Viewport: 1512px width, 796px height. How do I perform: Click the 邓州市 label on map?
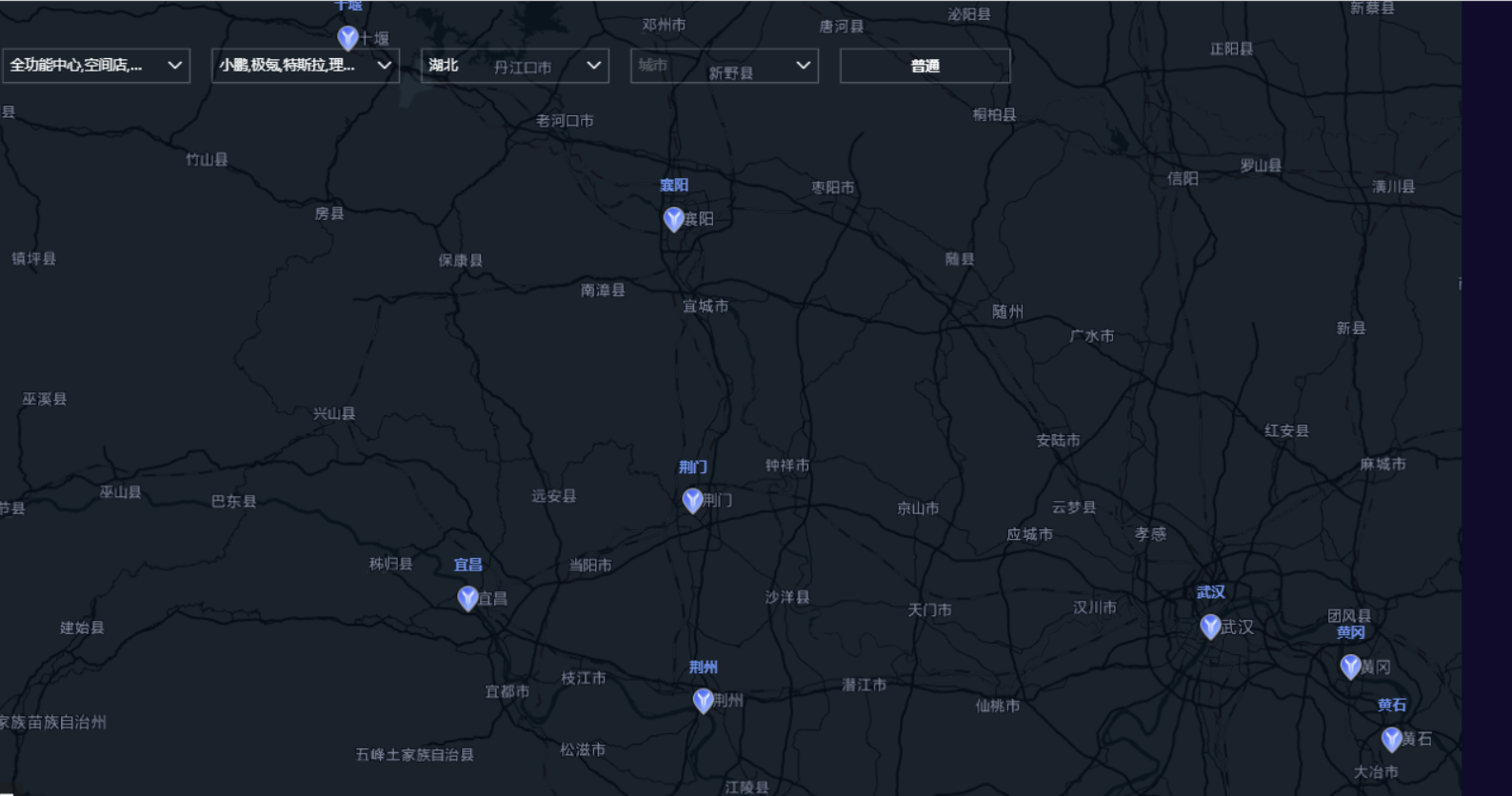[664, 25]
